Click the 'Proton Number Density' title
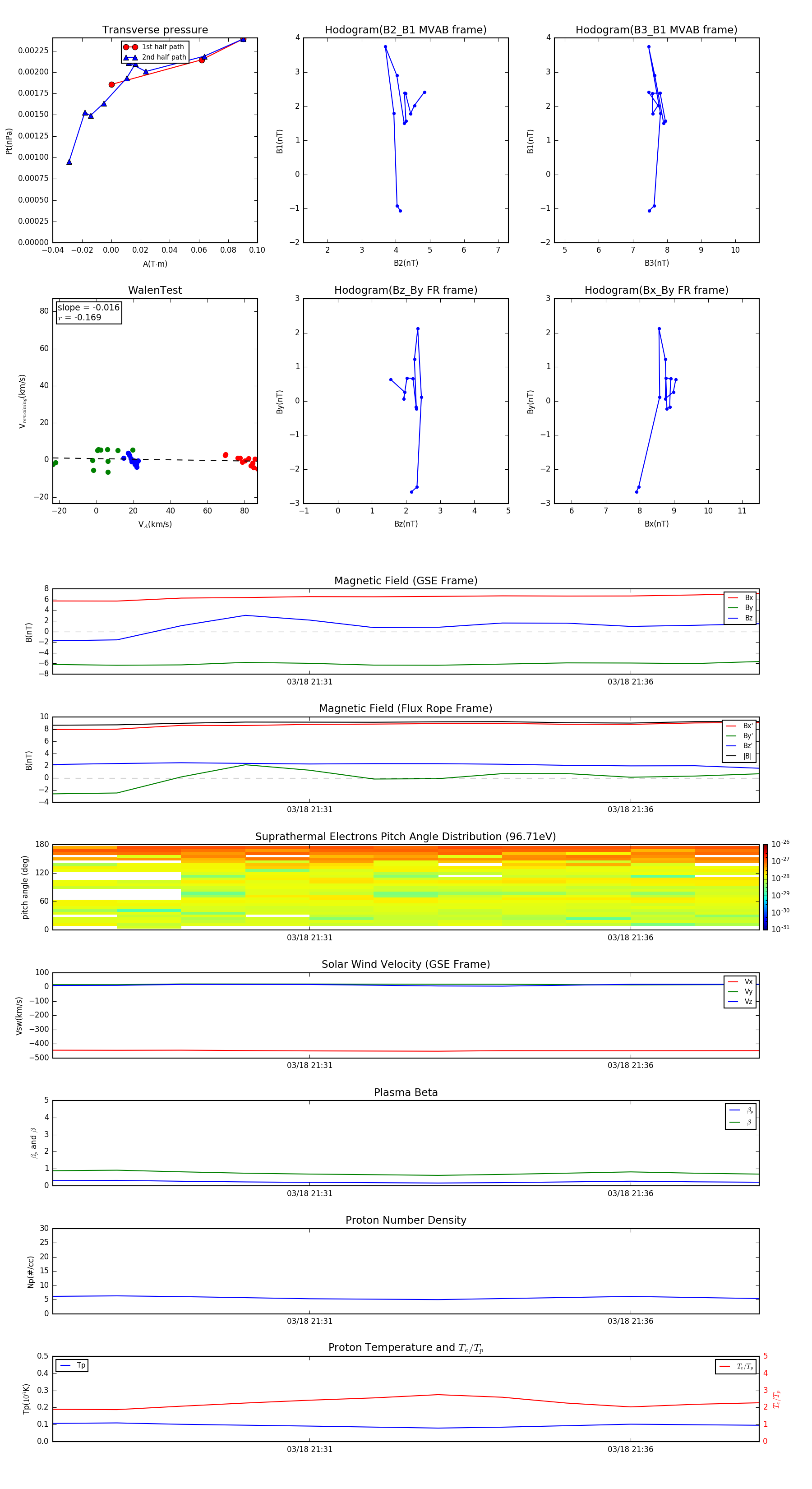 click(406, 1220)
